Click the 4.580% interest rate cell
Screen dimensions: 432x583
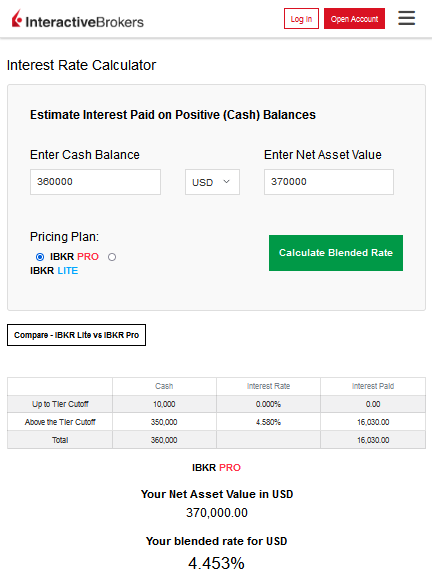tap(268, 422)
